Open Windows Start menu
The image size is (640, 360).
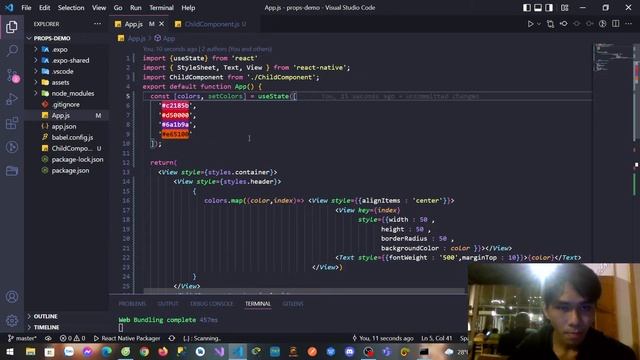tap(10, 351)
